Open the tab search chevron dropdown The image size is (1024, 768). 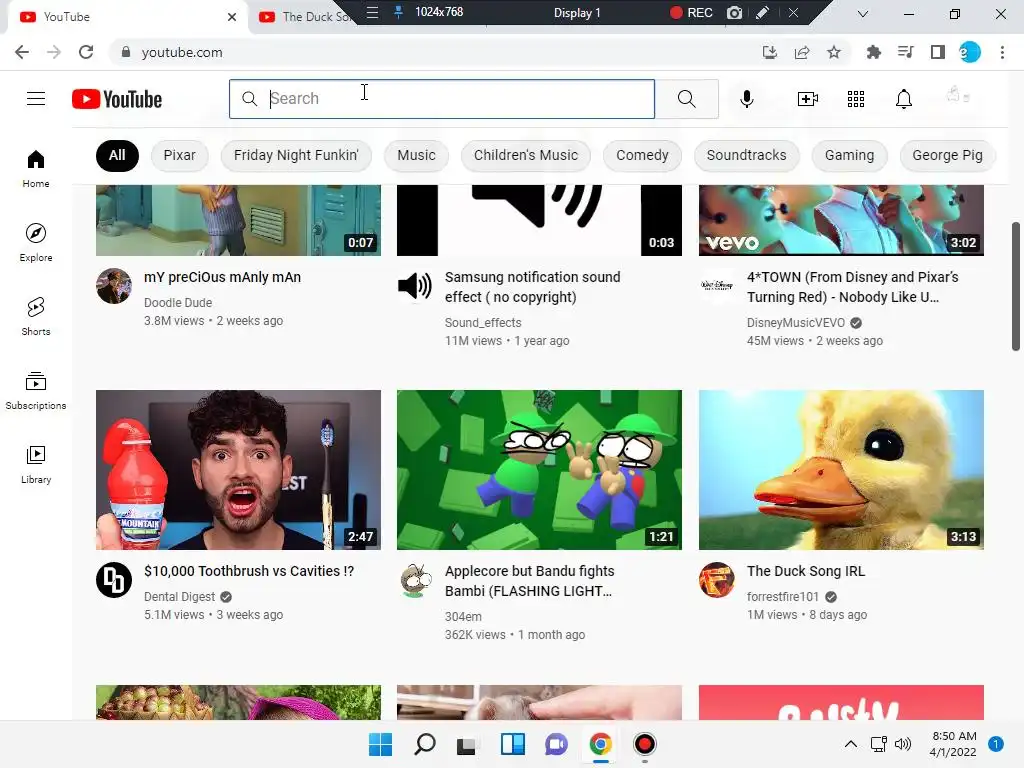[863, 14]
